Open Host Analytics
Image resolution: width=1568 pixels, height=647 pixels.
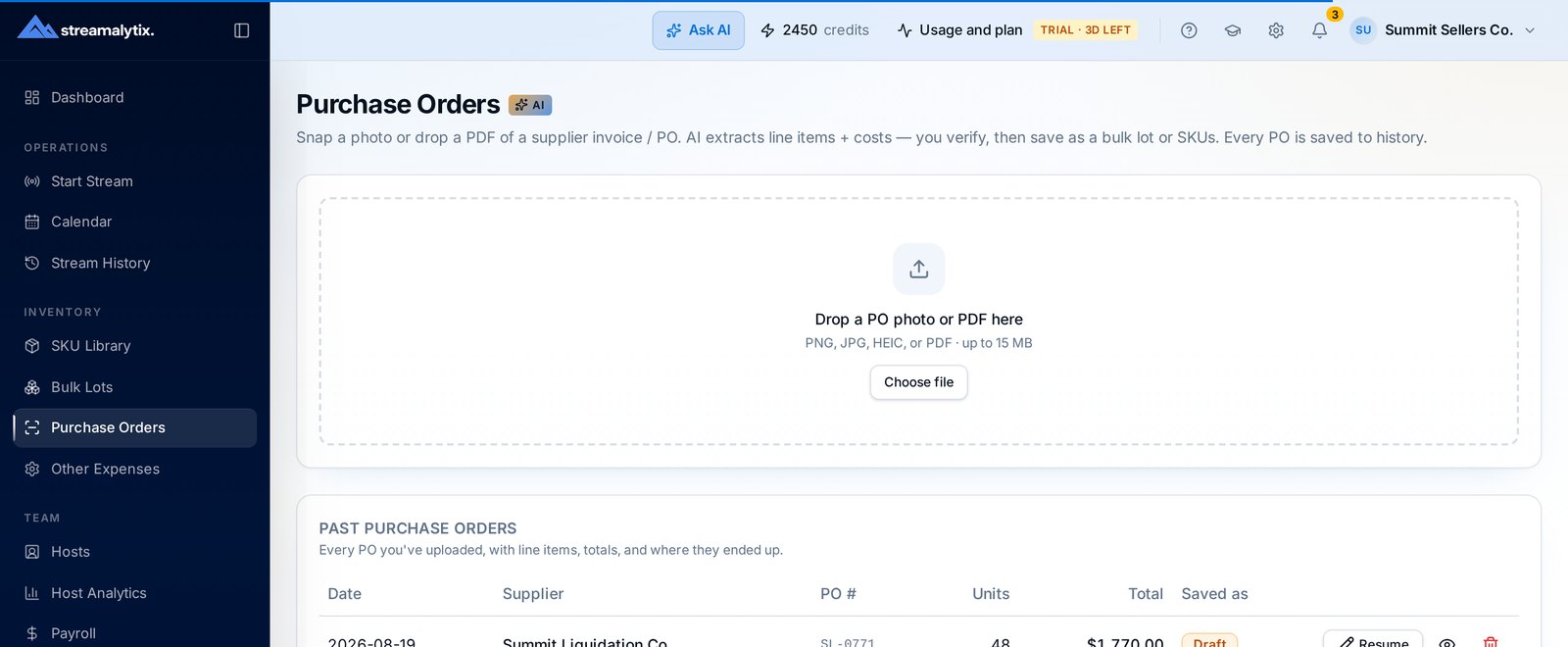pos(134,593)
